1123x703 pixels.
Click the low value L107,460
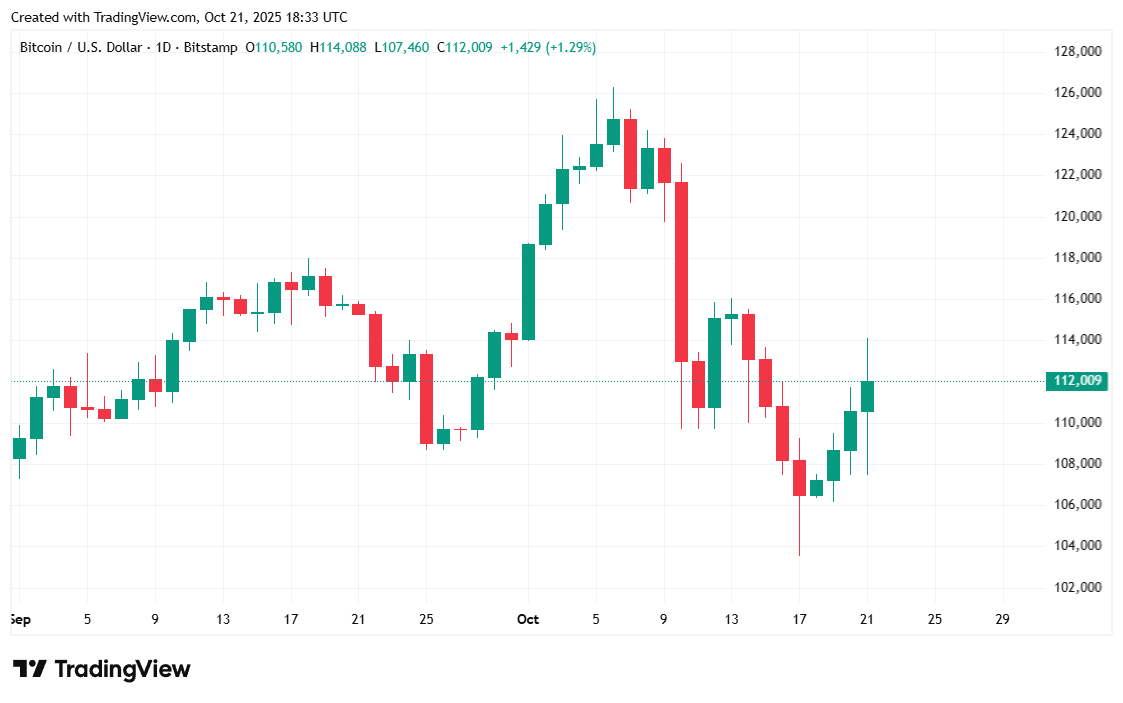[x=401, y=47]
